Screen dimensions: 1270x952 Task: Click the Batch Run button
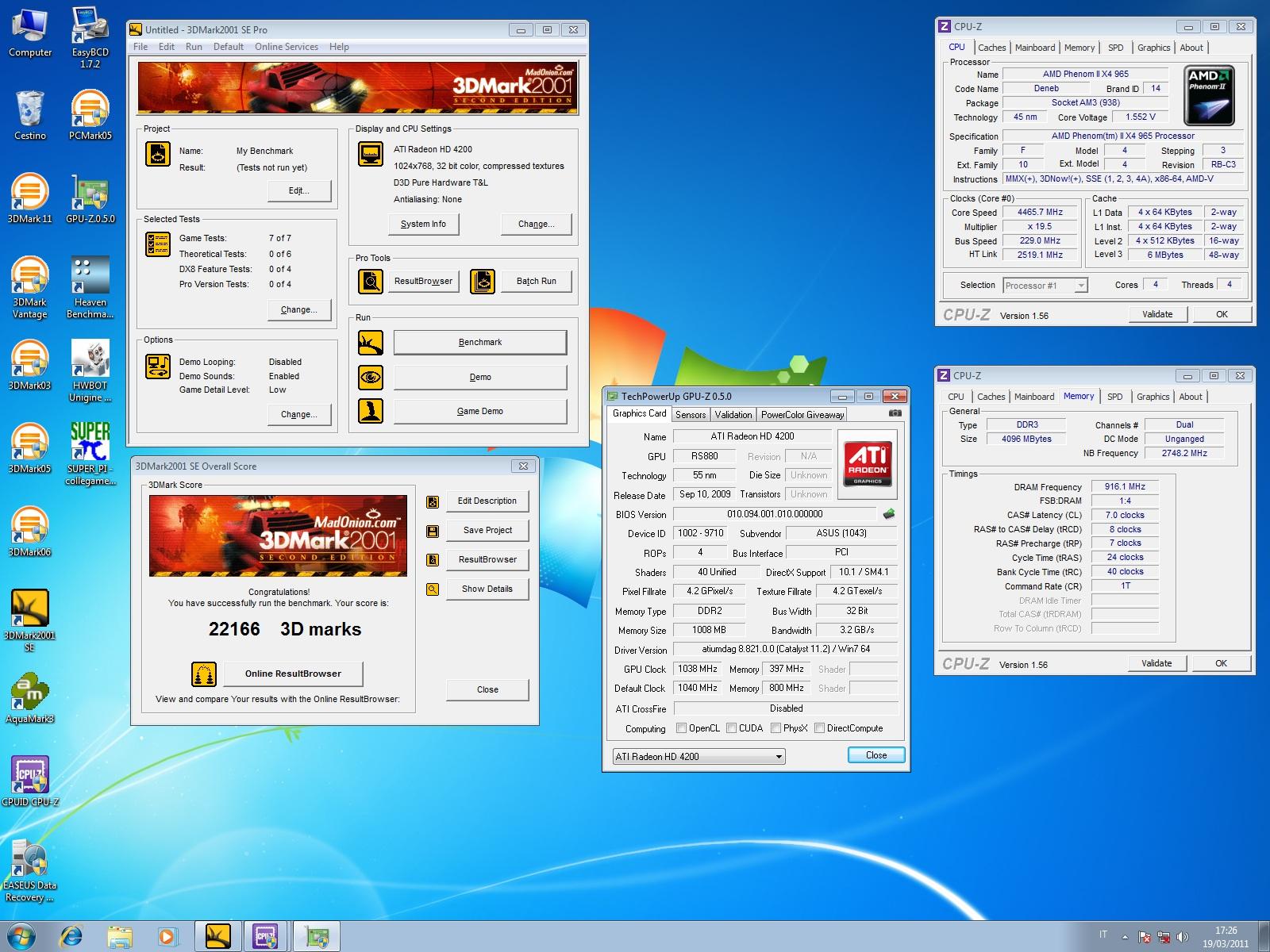tap(537, 281)
